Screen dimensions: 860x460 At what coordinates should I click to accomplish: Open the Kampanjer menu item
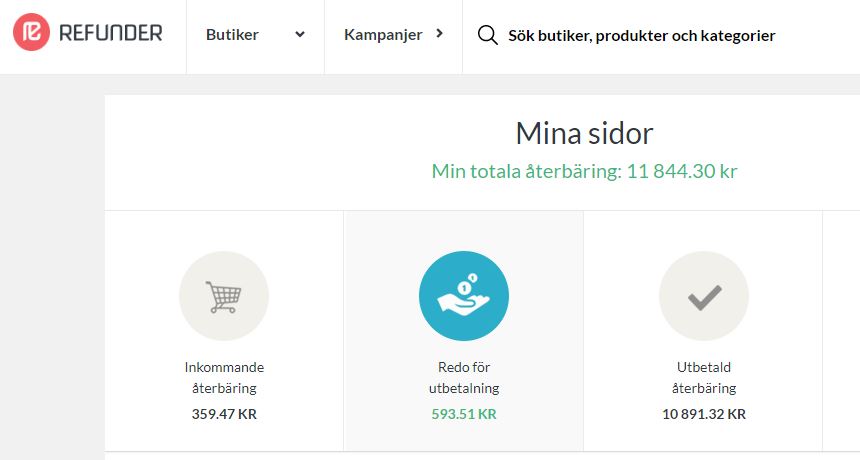point(383,35)
